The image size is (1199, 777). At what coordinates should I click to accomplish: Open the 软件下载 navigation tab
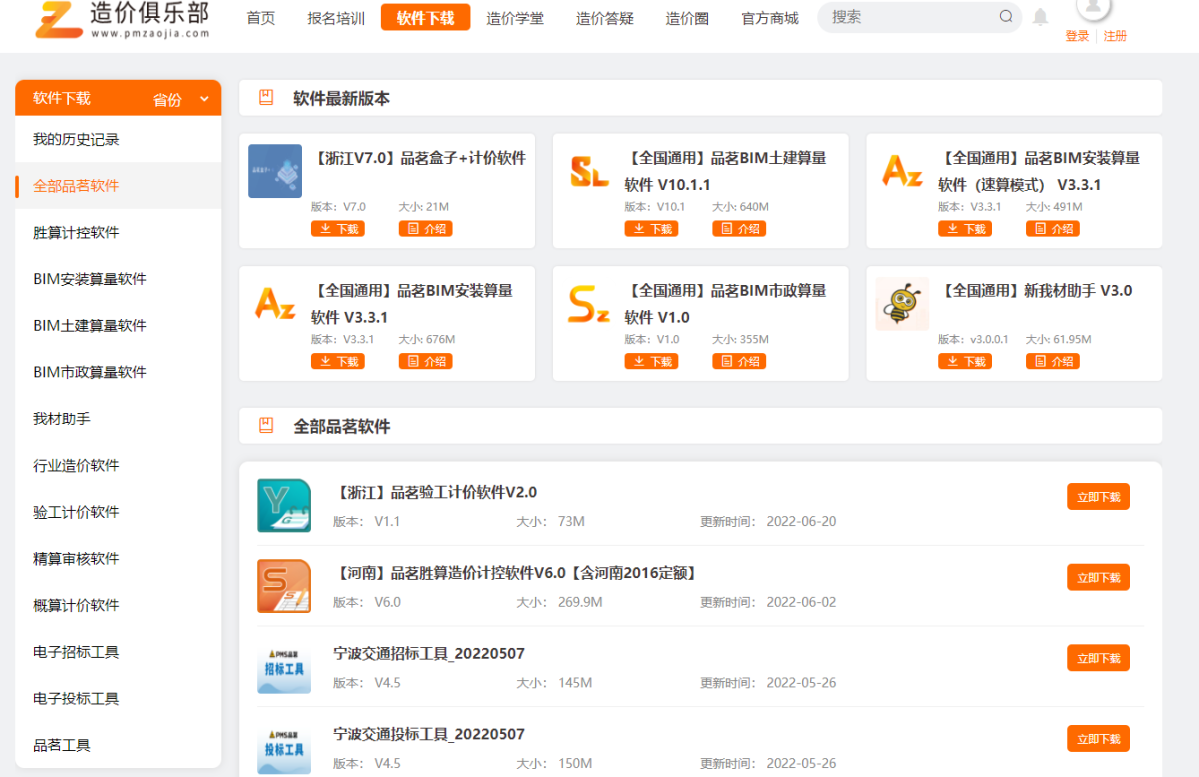(425, 18)
